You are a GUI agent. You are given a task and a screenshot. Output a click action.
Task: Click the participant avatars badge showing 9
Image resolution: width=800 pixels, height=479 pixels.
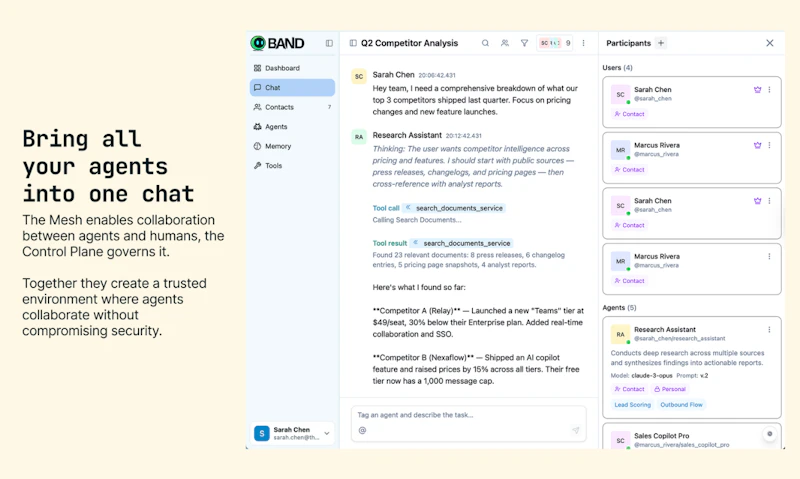pos(555,43)
